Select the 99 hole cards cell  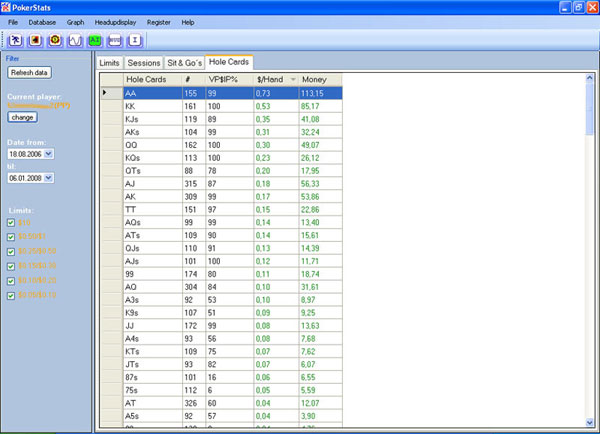tap(153, 274)
